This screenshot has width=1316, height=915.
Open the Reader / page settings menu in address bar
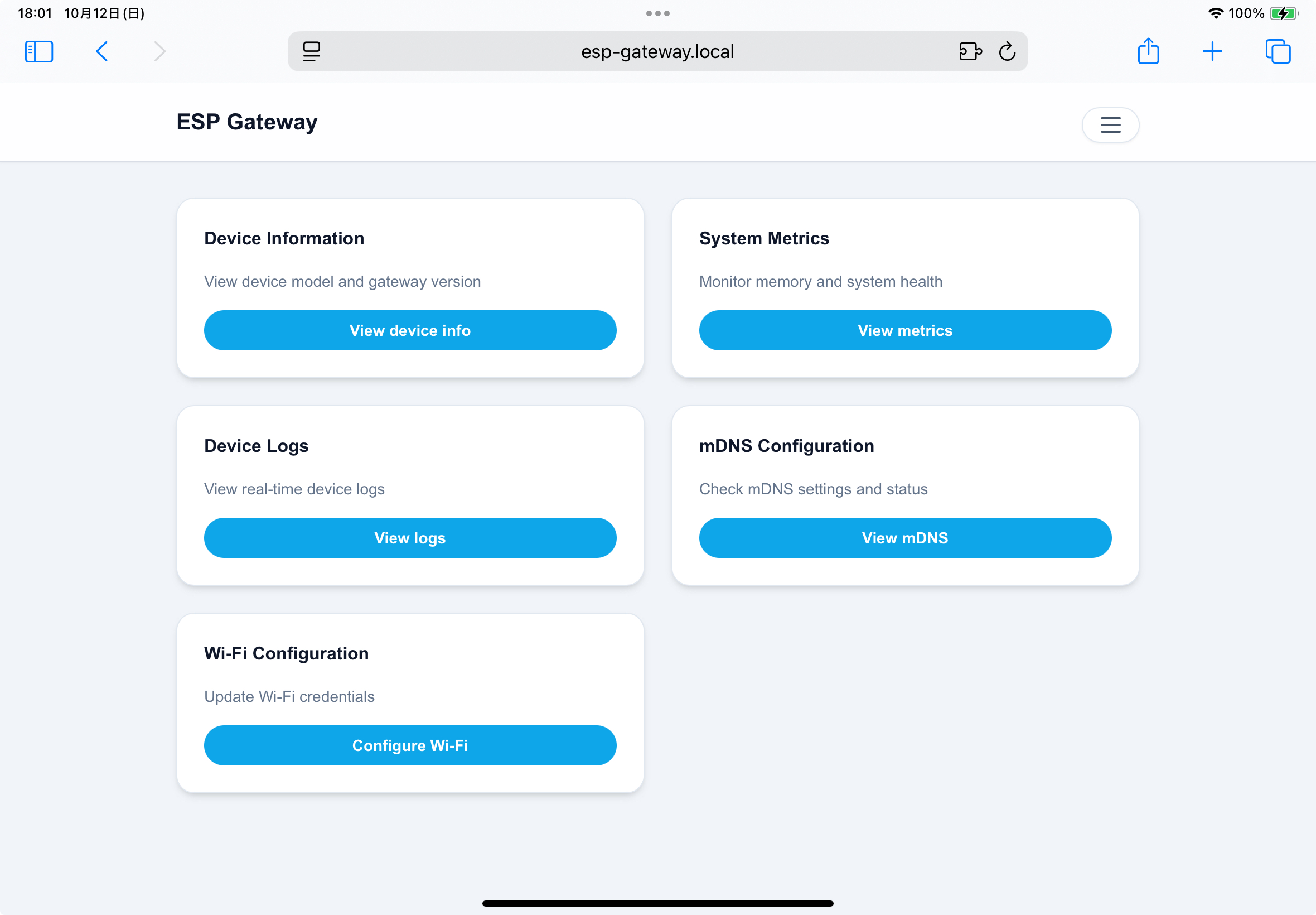tap(311, 51)
